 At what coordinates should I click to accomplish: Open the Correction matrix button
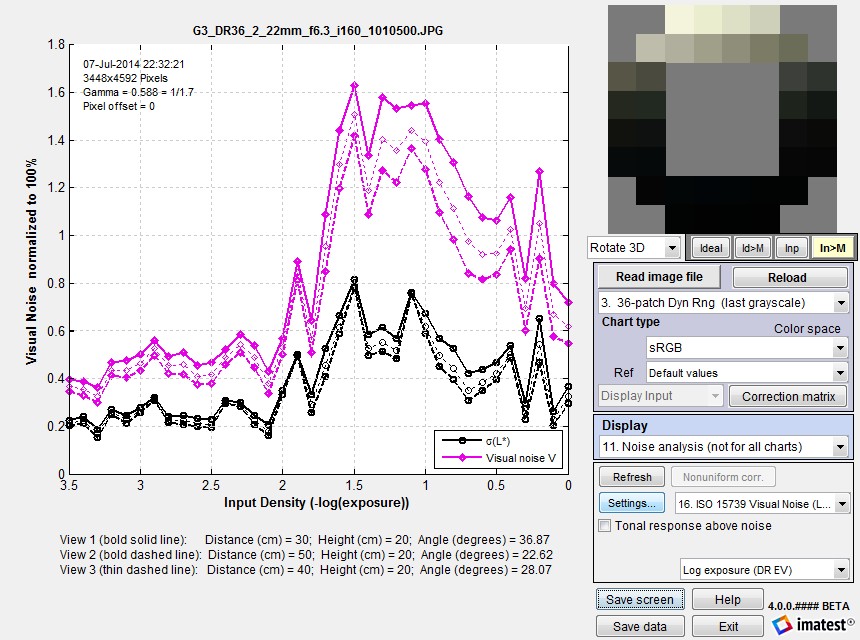(788, 397)
